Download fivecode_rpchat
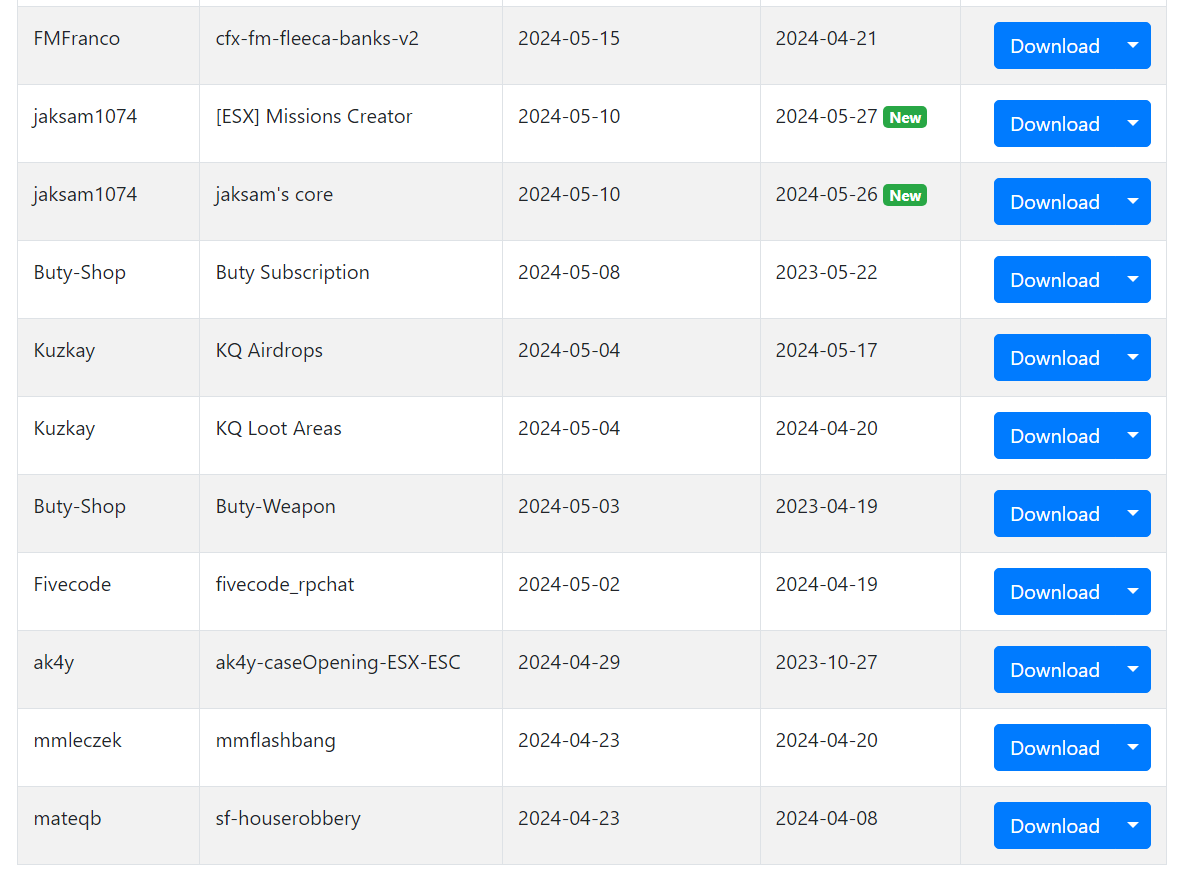Viewport: 1184px width, 869px height. click(x=1054, y=592)
